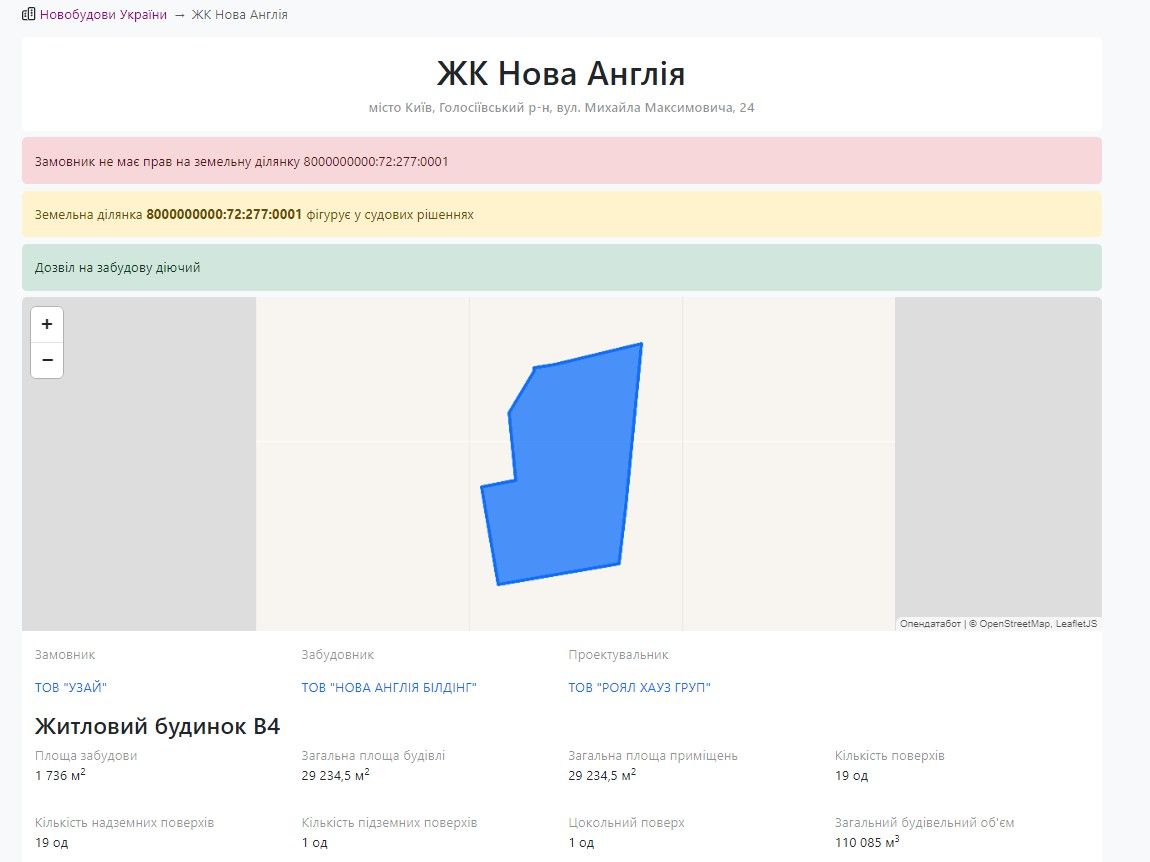Screen dimensions: 1150x862
Task: Open the ТОВ "НОВА АНГЛІЯ БІЛДІНГ" developer link
Action: tap(389, 687)
